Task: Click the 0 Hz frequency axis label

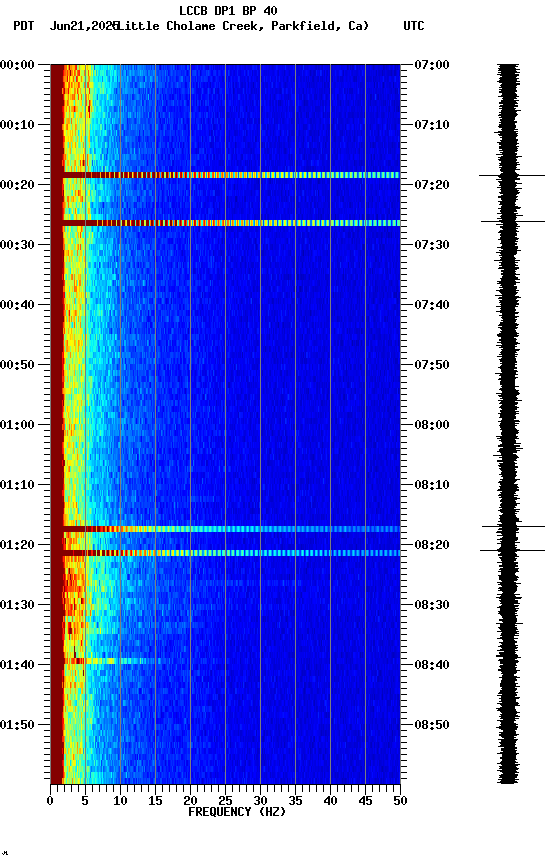Action: [x=50, y=801]
